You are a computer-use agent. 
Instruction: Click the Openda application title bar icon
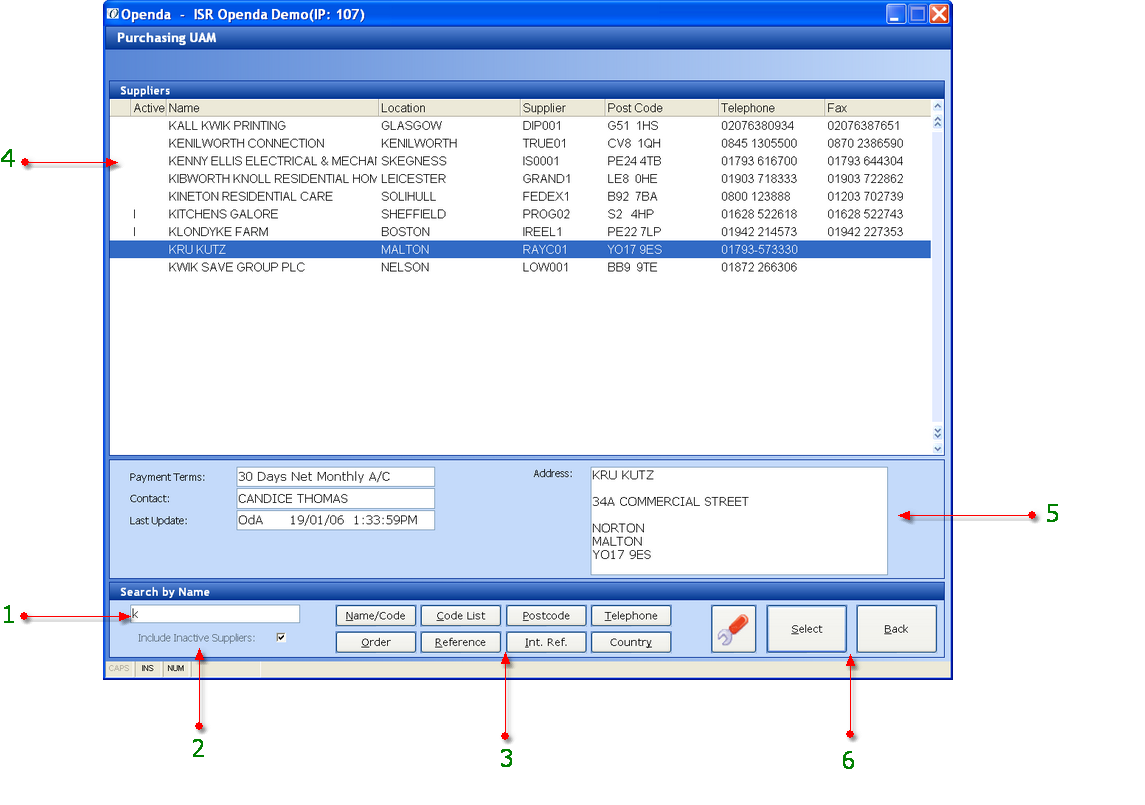coord(113,14)
